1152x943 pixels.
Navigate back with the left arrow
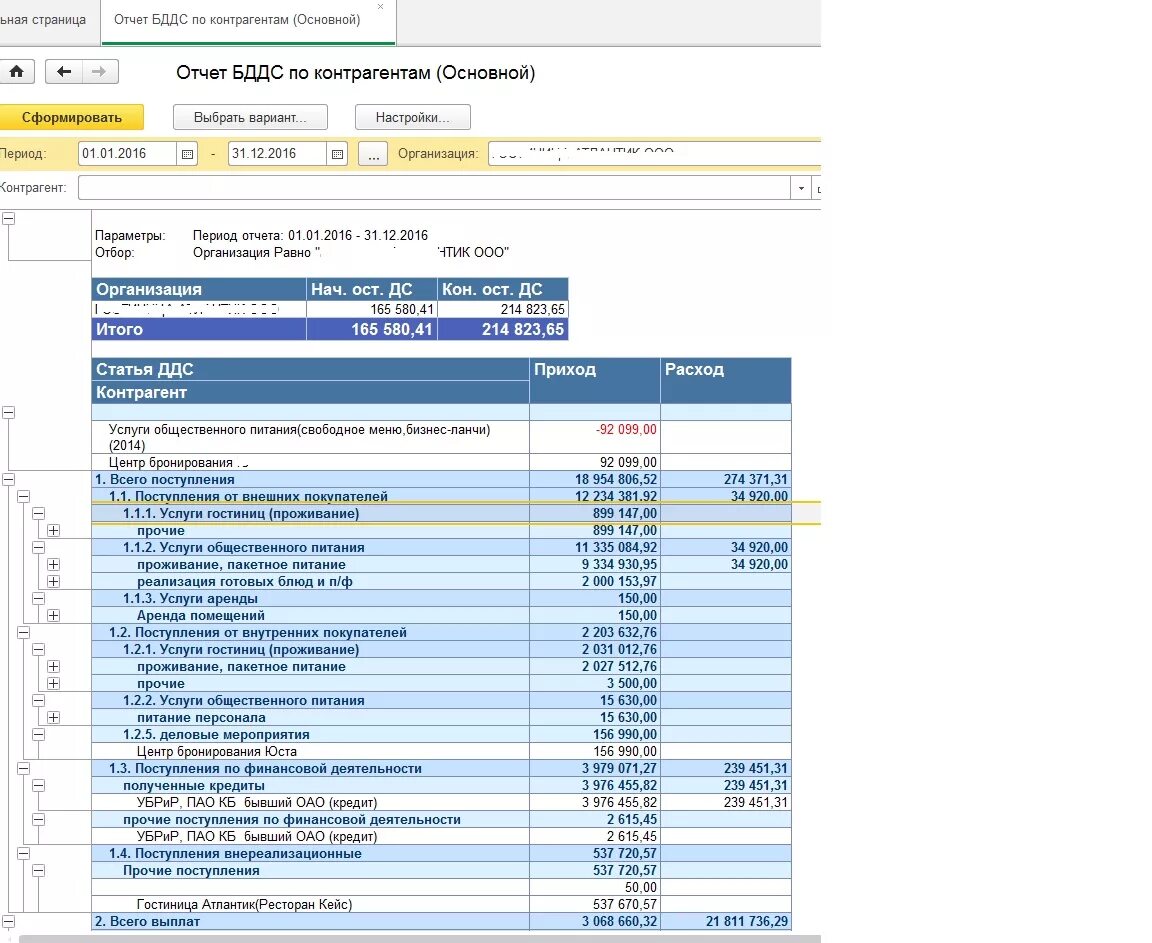coord(64,71)
